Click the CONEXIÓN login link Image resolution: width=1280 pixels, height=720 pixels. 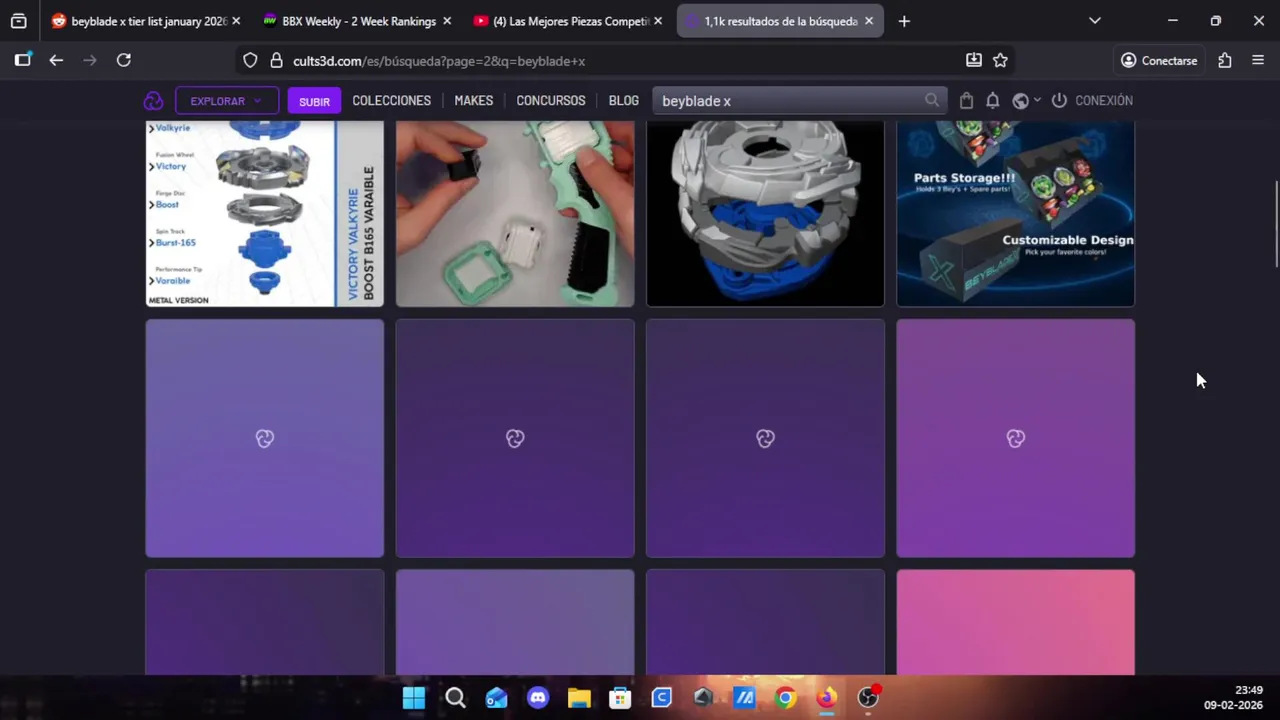(x=1104, y=101)
